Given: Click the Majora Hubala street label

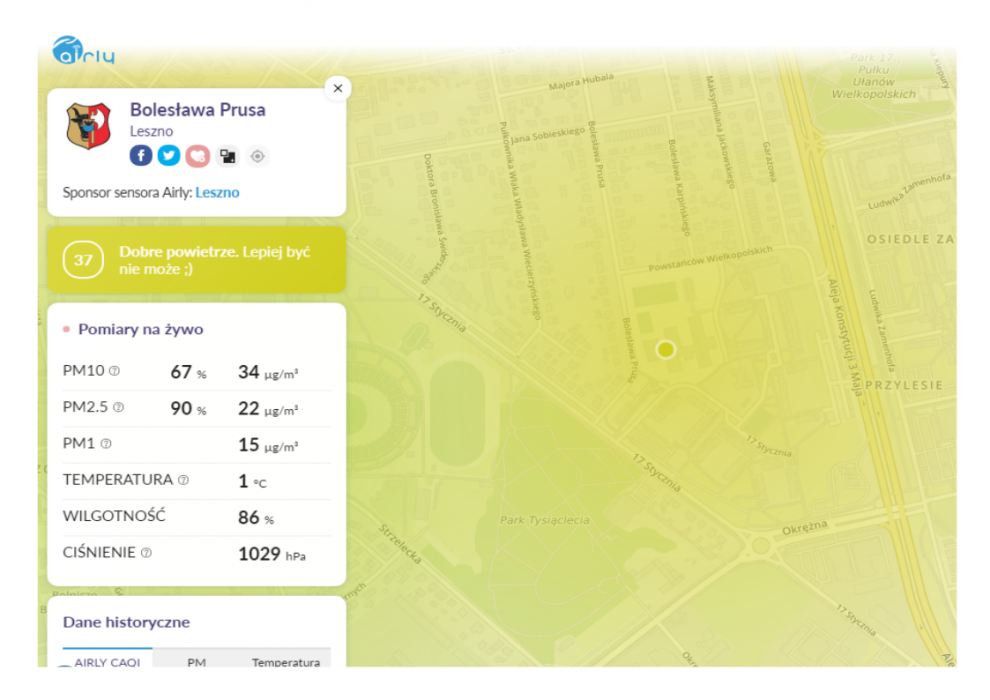Looking at the screenshot, I should tap(581, 81).
